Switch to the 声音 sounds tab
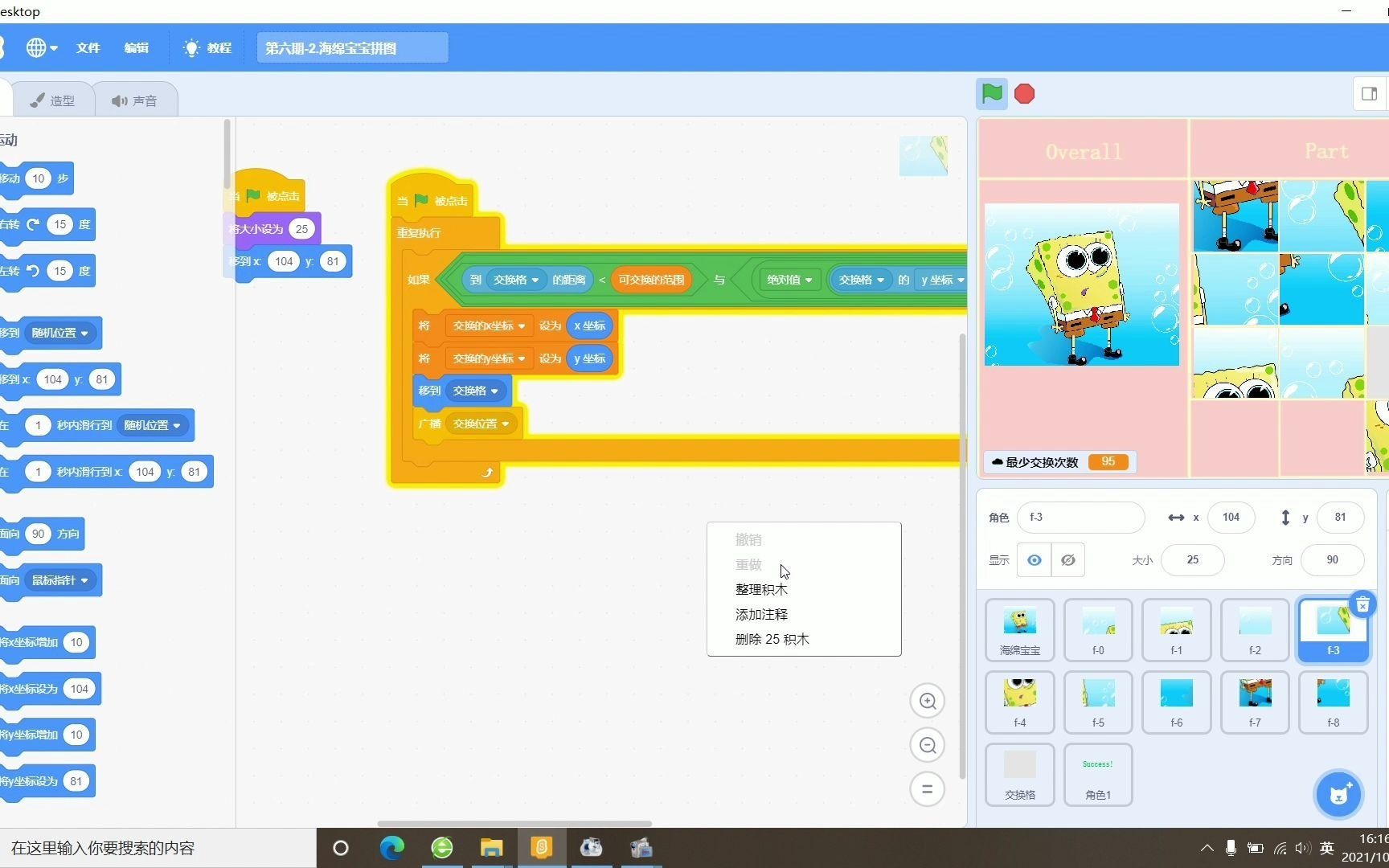 point(135,100)
